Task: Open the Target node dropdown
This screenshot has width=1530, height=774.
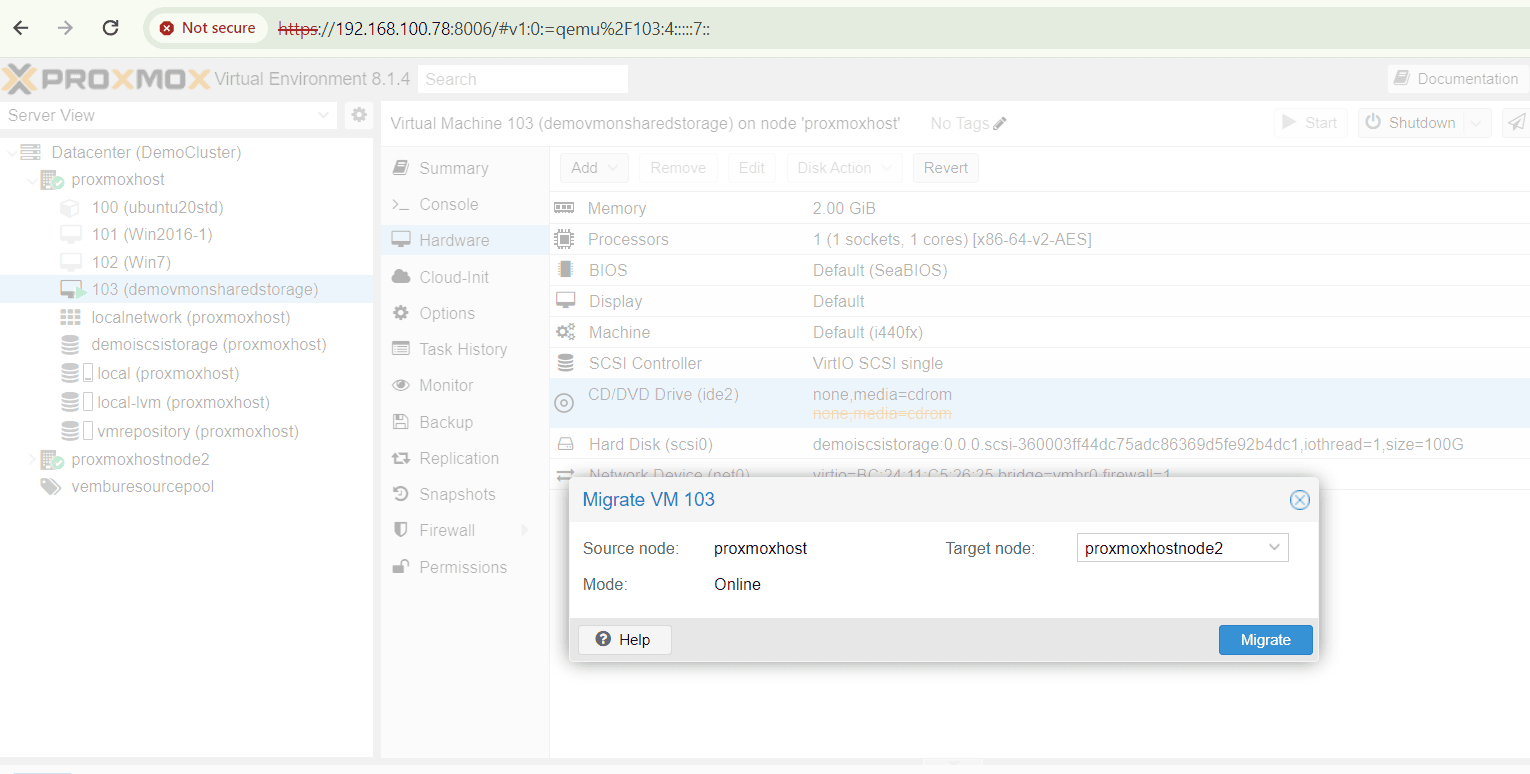Action: [1274, 548]
